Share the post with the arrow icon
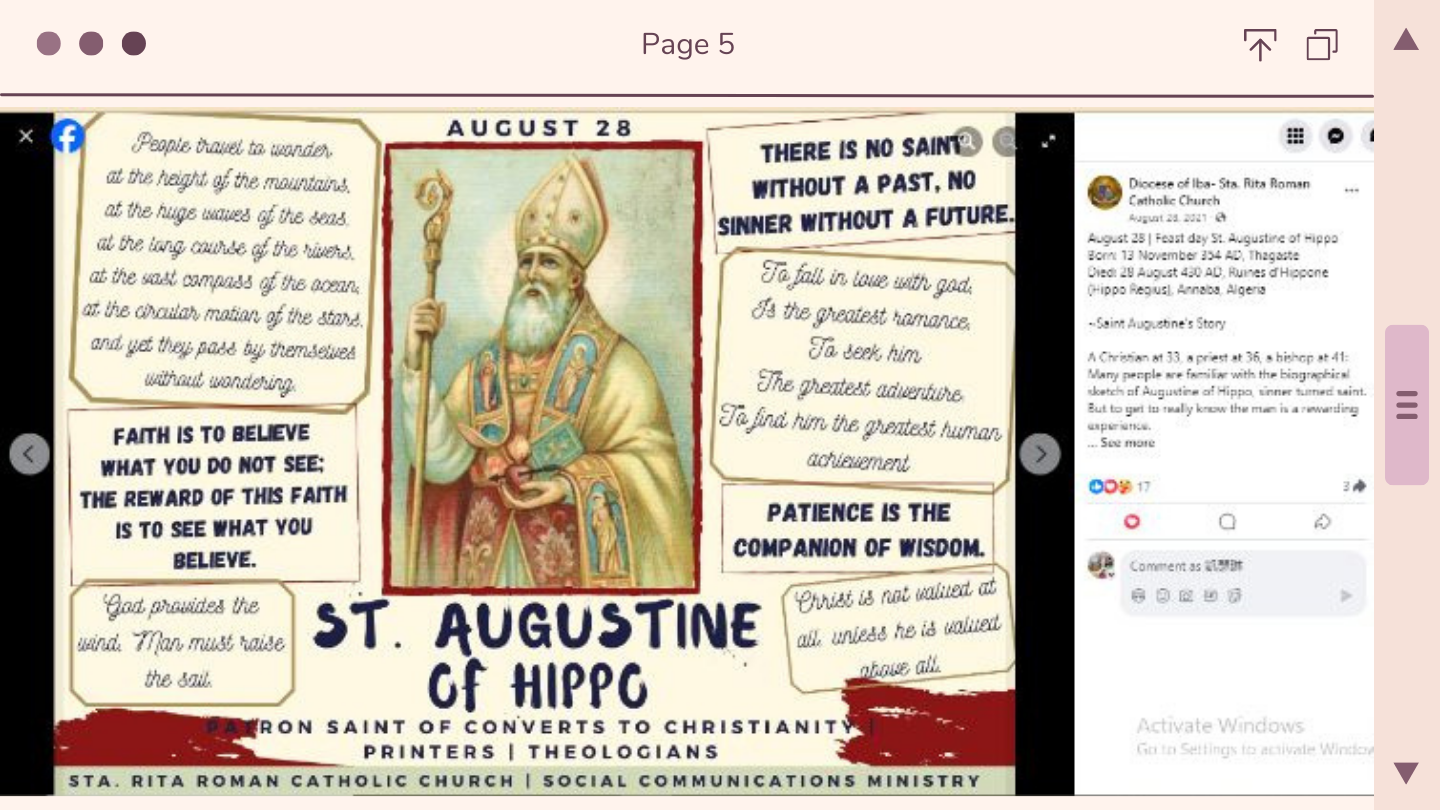1440x810 pixels. pyautogui.click(x=1322, y=521)
